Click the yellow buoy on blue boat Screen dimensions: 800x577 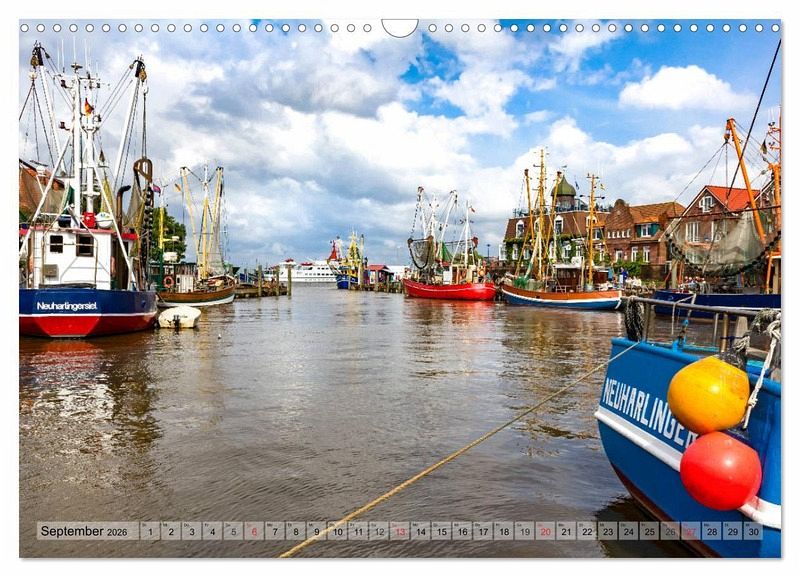click(708, 395)
